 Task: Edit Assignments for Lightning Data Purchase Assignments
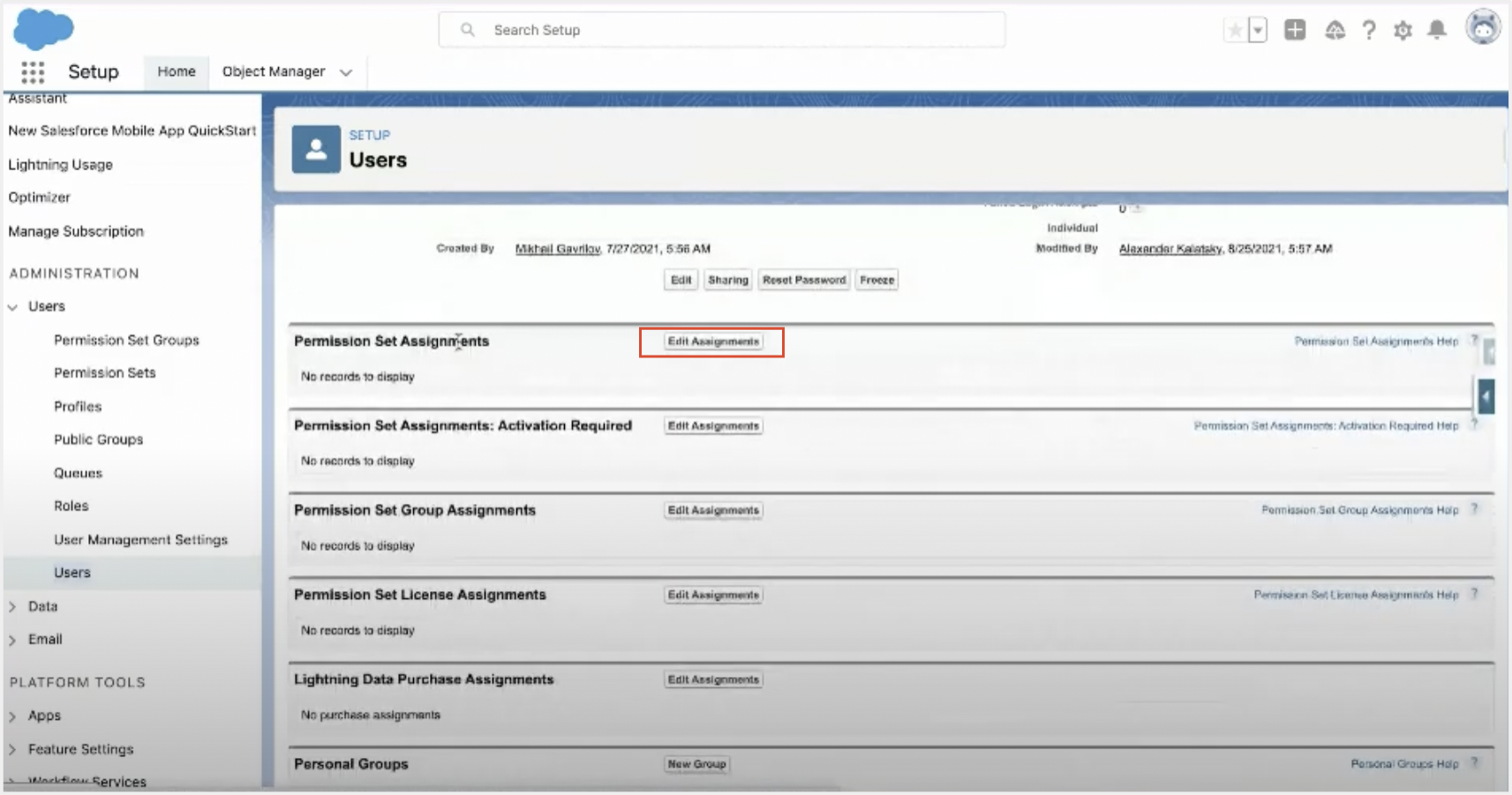coord(713,680)
